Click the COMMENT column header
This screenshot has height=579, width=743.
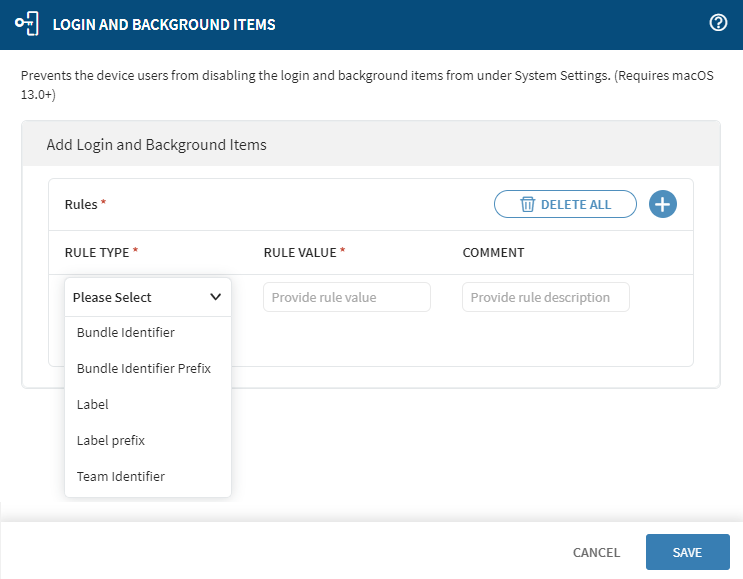click(493, 253)
